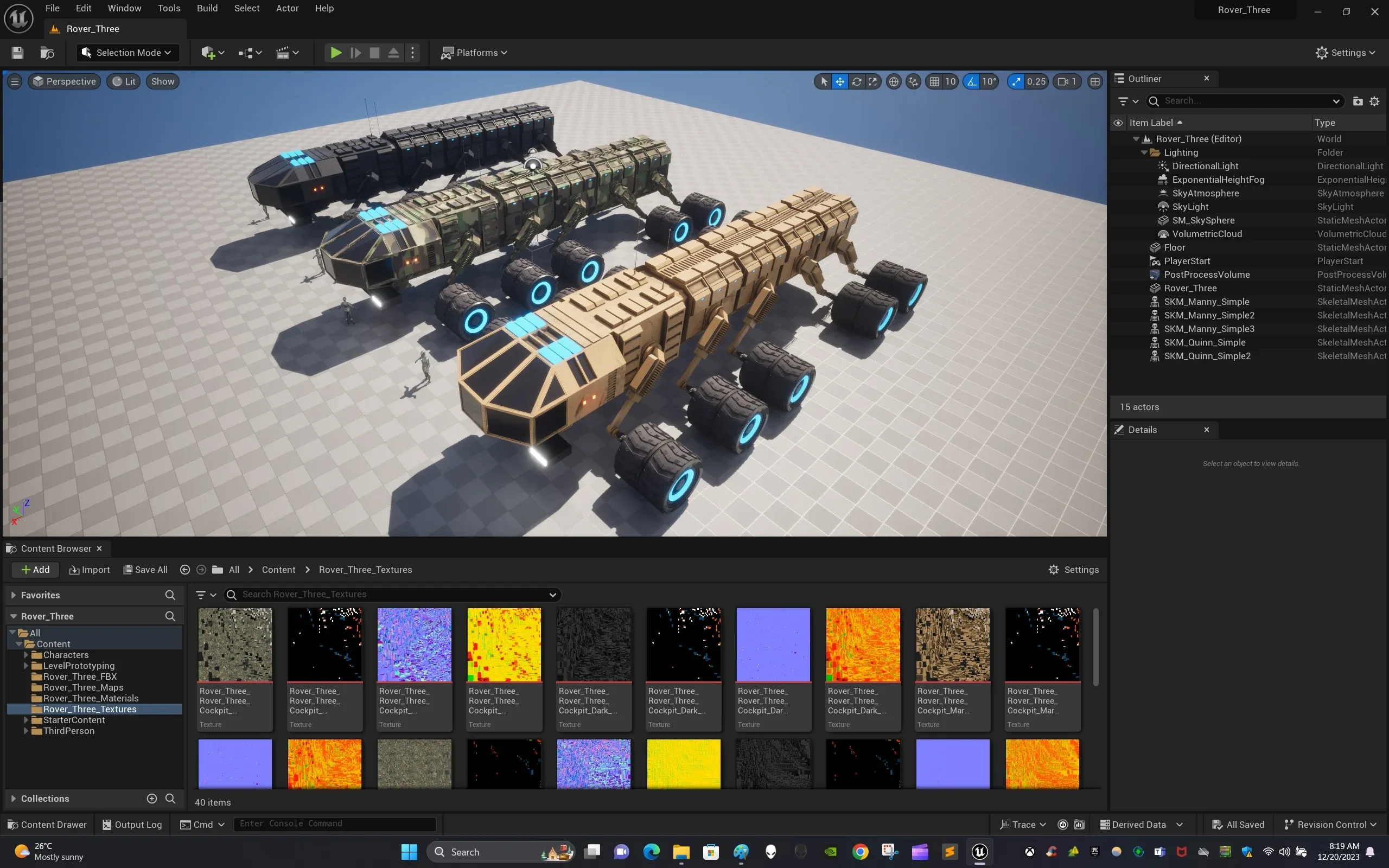Click the green Play button
Screen dimensions: 1389x868
[x=336, y=53]
